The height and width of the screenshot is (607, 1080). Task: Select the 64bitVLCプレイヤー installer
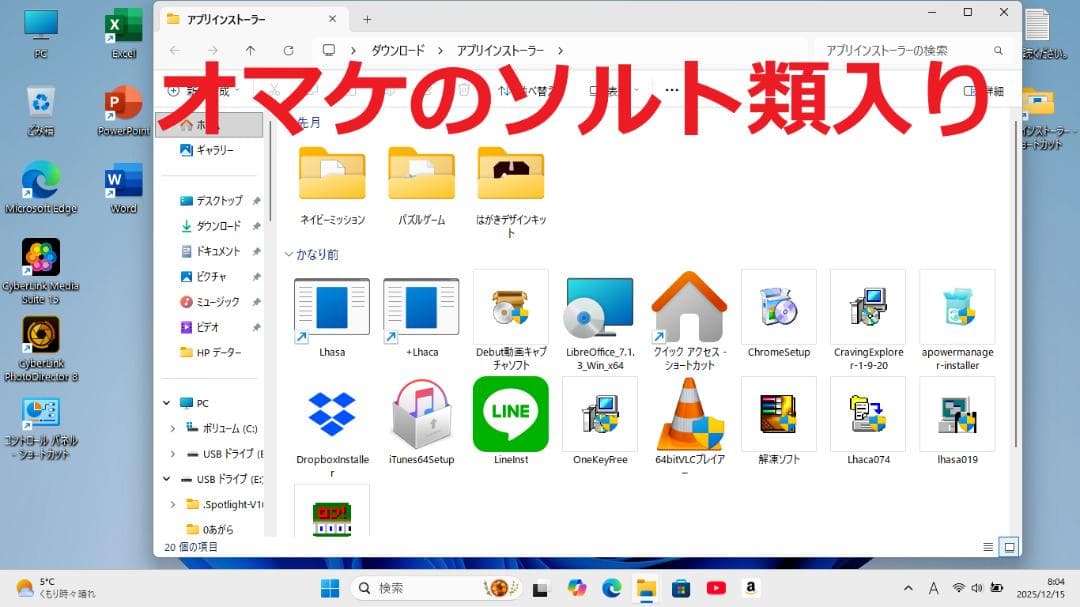[x=689, y=426]
